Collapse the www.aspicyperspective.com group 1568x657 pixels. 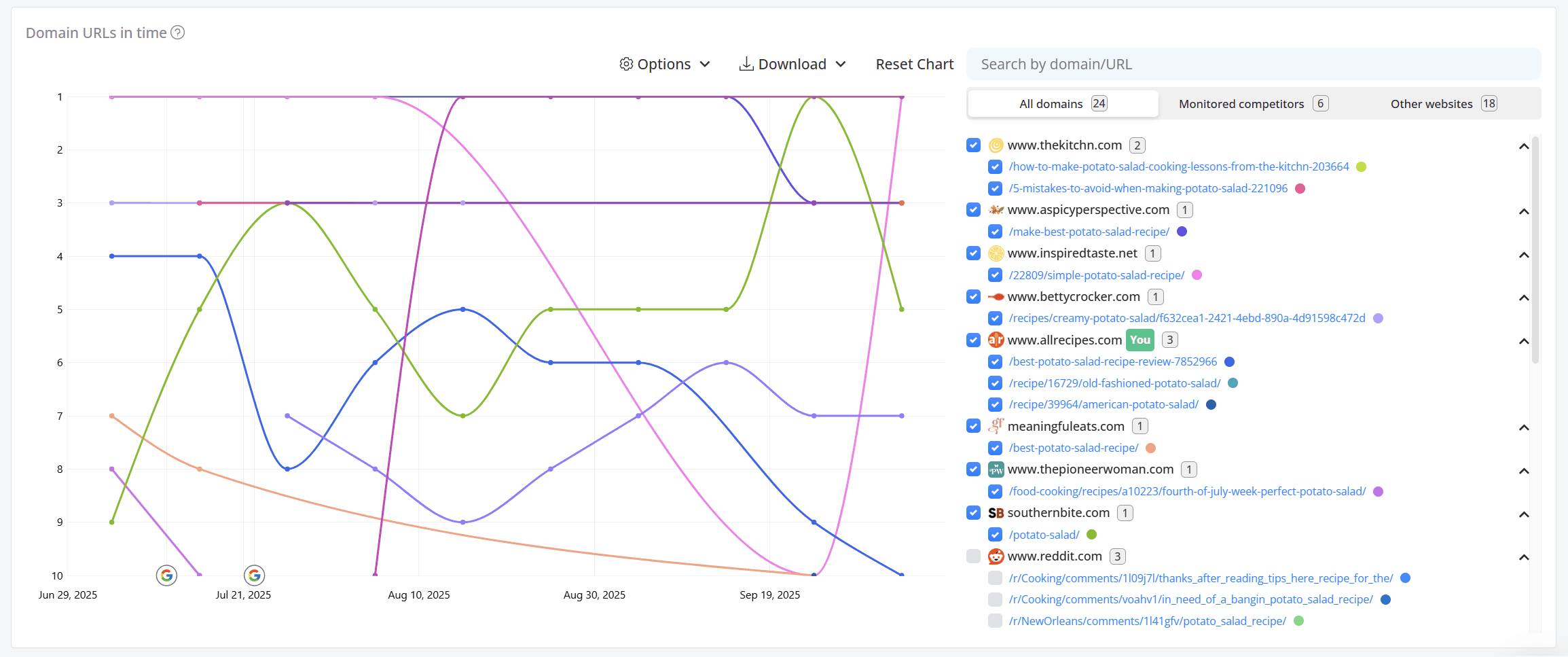coord(1524,211)
